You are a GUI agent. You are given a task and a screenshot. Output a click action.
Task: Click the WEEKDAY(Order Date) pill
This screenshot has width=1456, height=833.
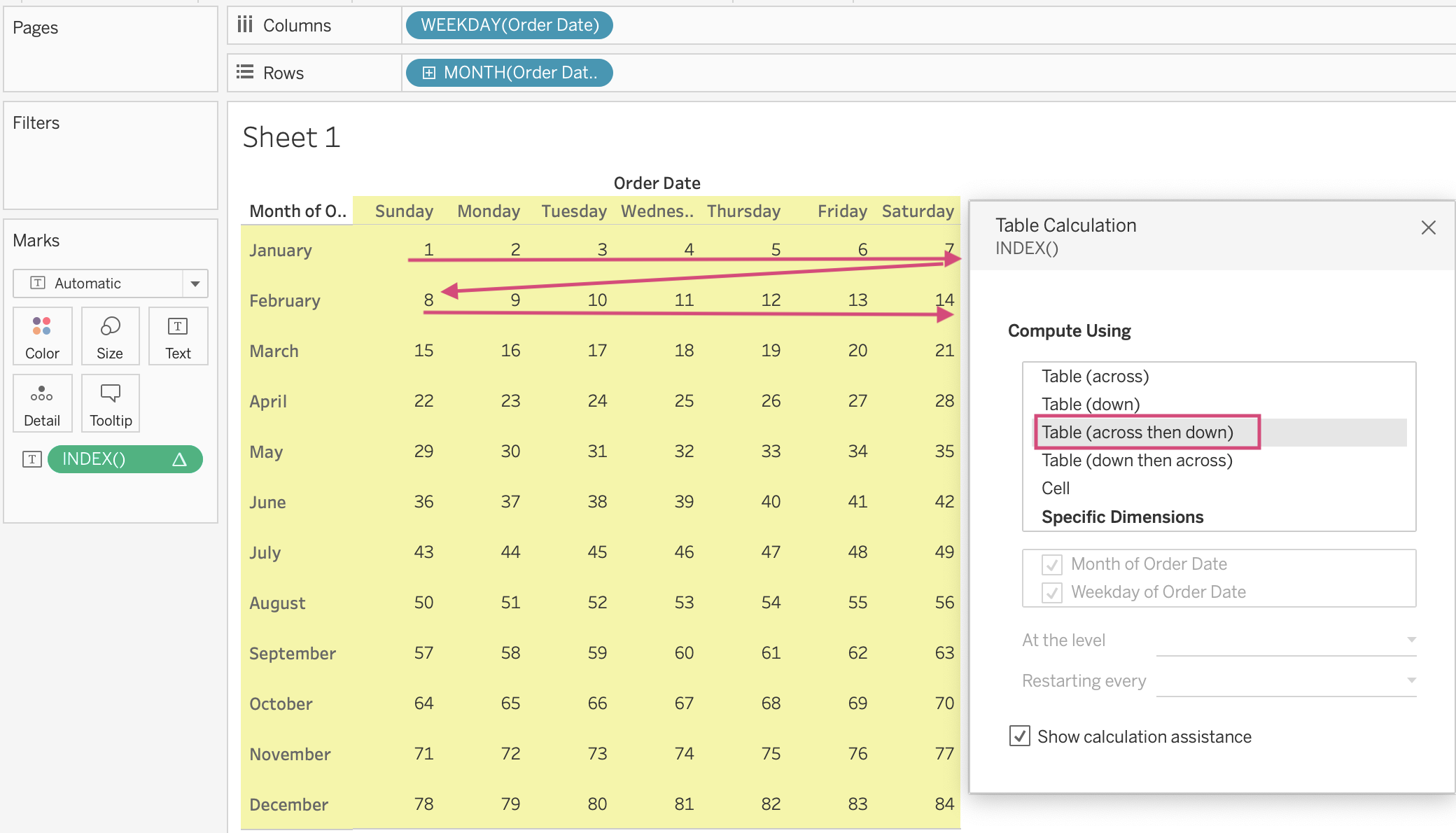(510, 25)
